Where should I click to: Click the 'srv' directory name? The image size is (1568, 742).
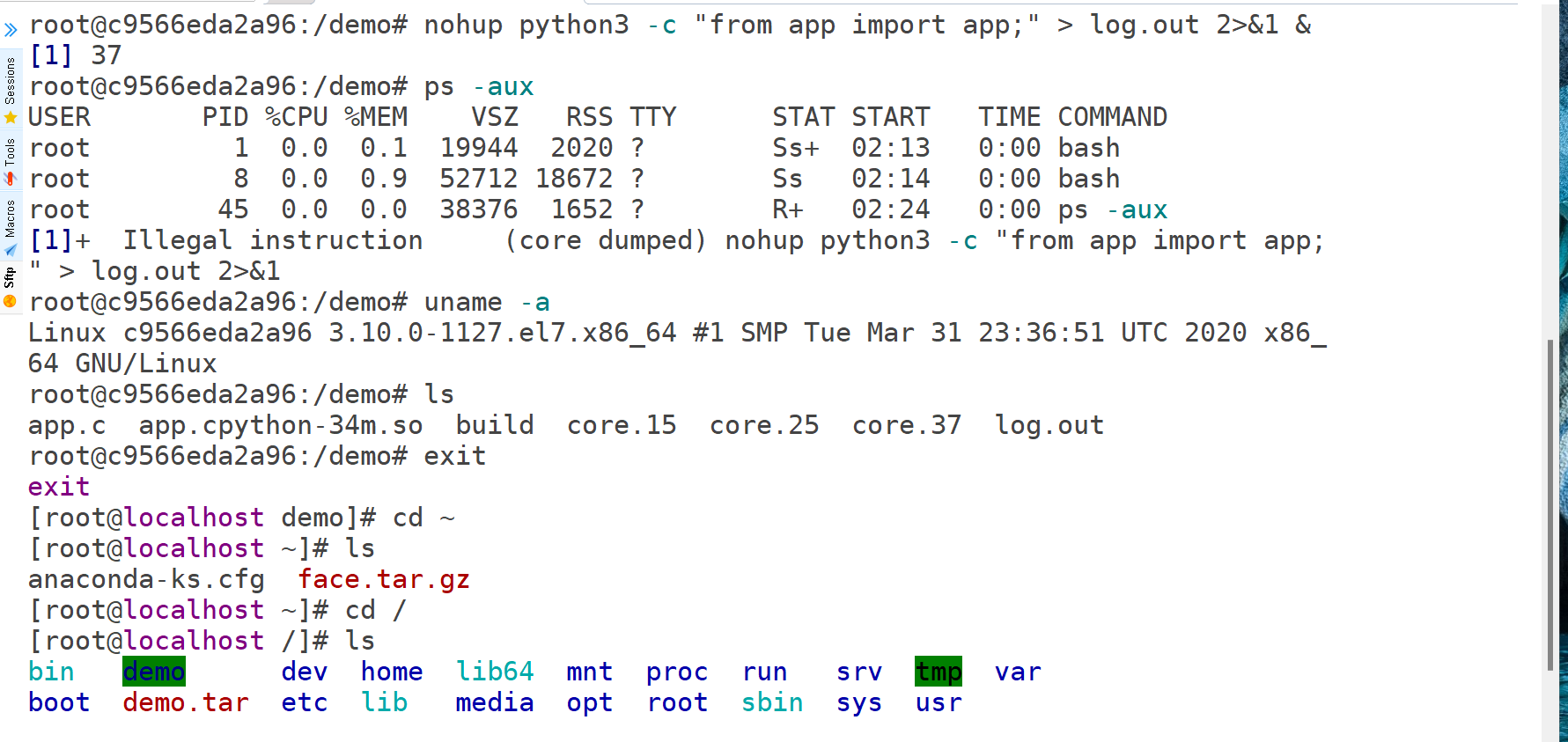pyautogui.click(x=859, y=672)
